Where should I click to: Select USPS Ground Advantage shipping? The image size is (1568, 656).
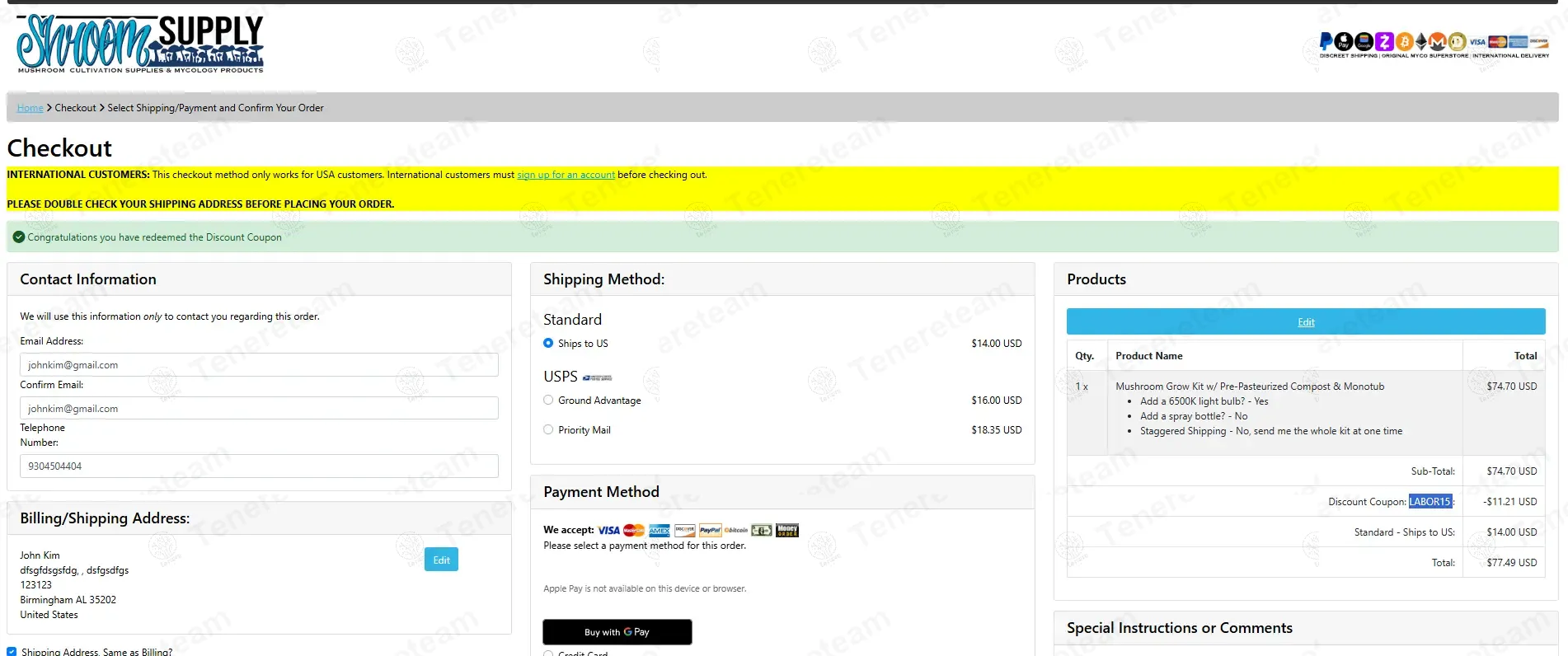(x=548, y=400)
